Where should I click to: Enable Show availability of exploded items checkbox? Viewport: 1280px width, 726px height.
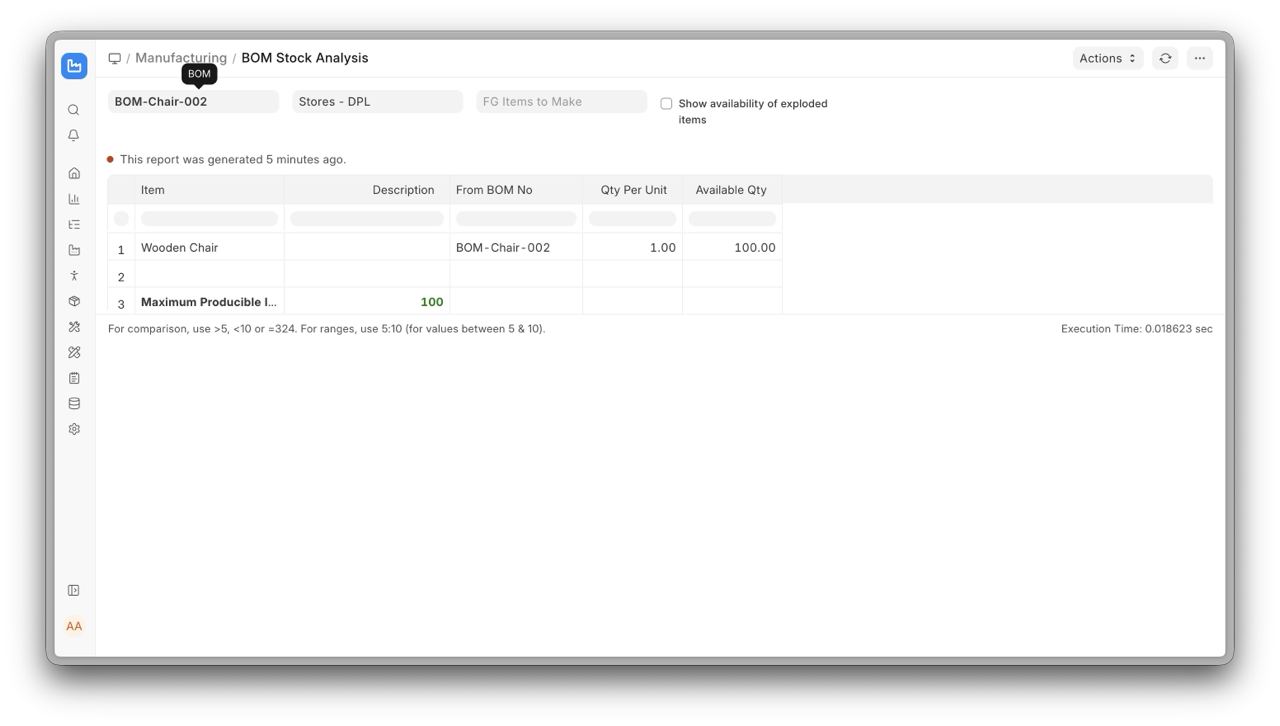[x=666, y=104]
